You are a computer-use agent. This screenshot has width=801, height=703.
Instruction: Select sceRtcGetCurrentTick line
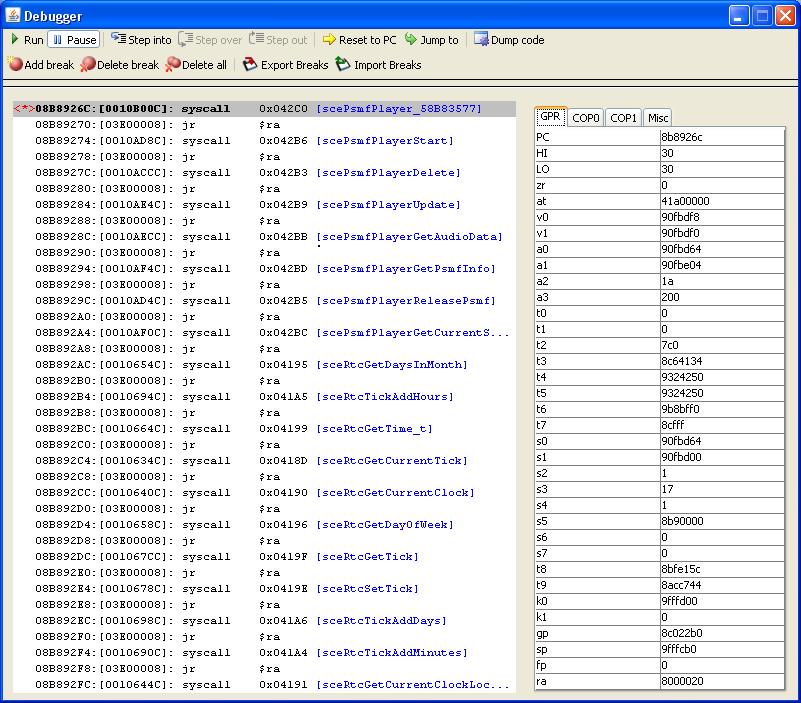click(x=264, y=461)
